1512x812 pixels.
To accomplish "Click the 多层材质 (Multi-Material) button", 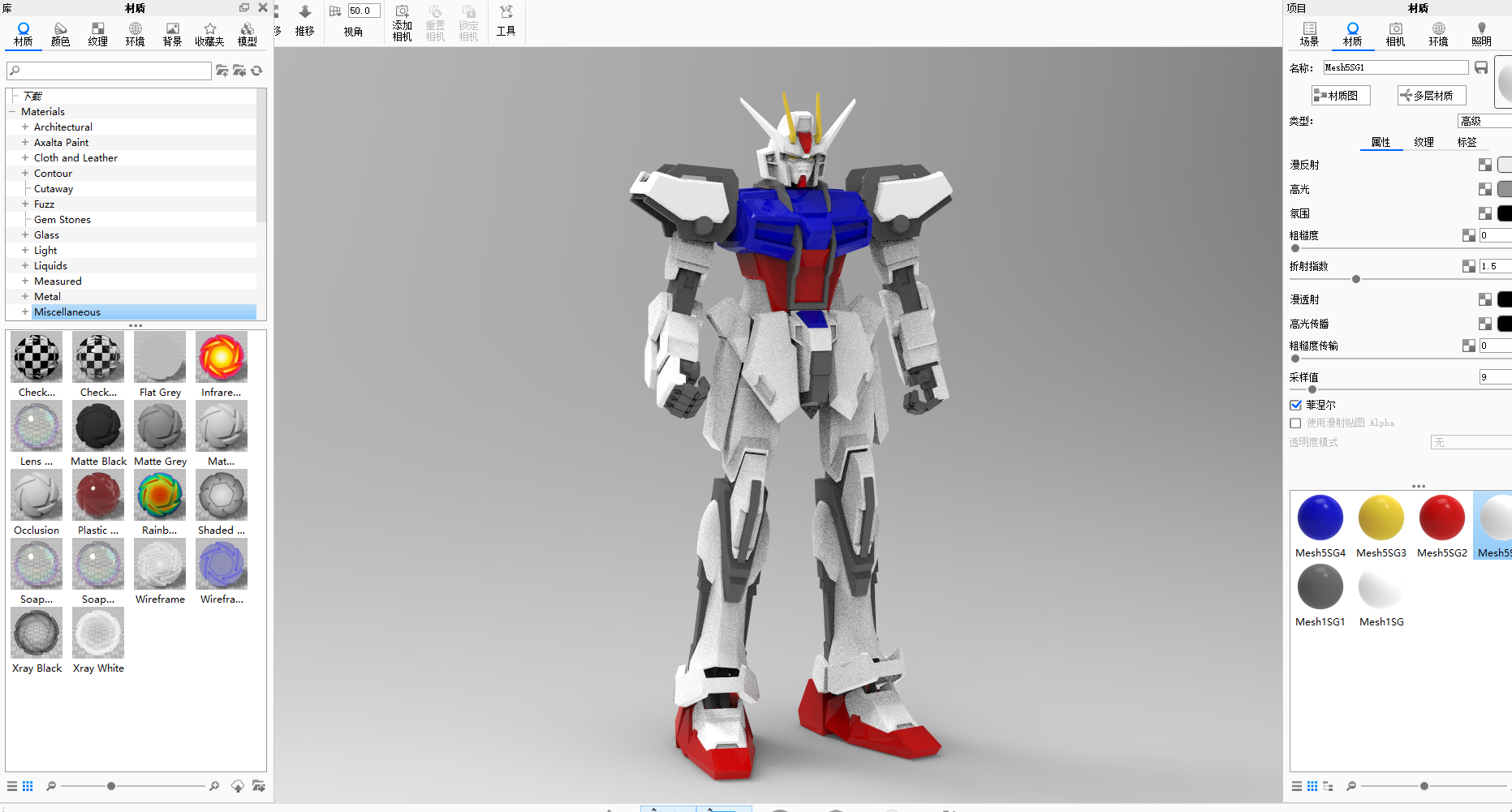I will pos(1432,95).
